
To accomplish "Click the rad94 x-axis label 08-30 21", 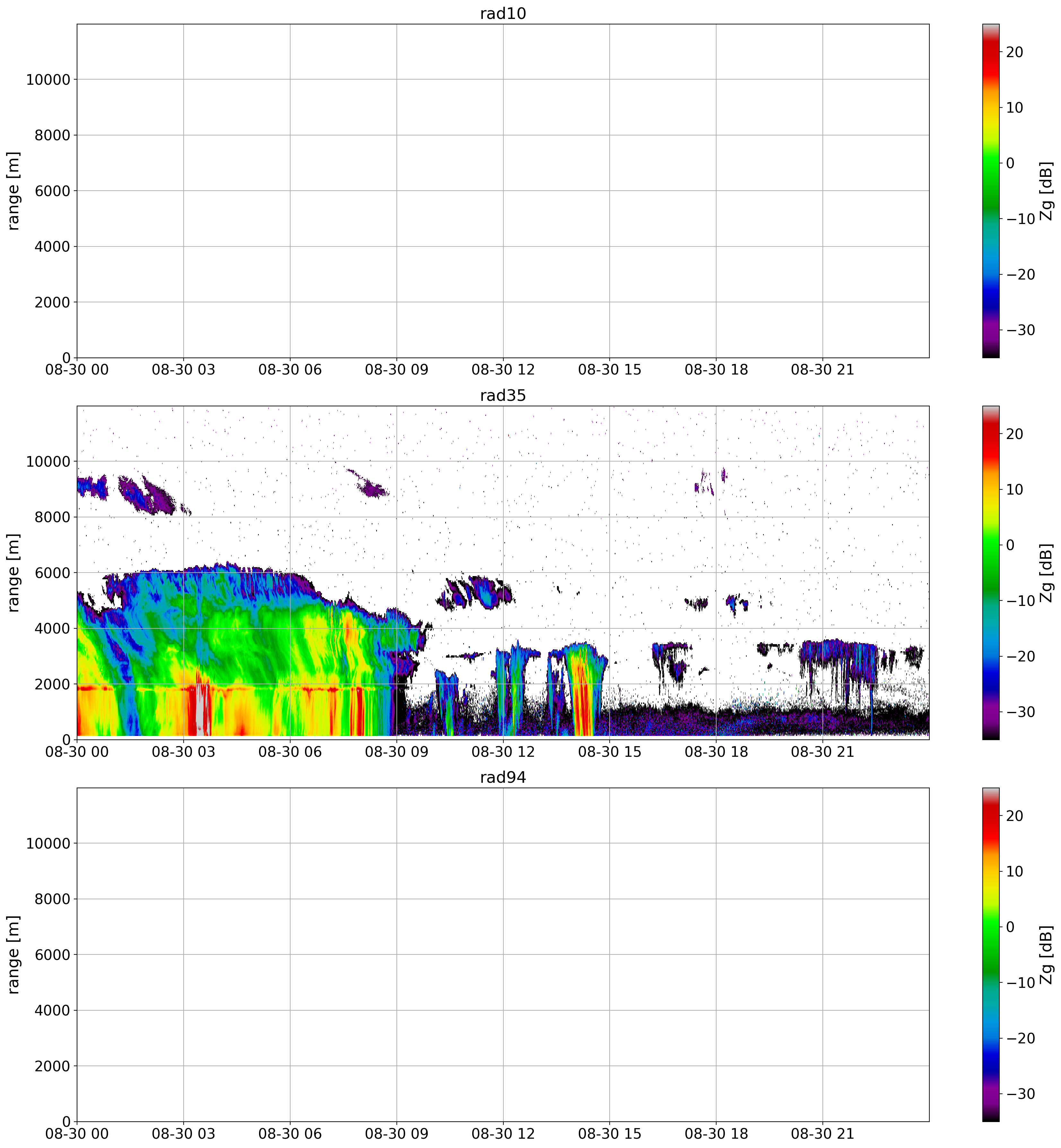I will pyautogui.click(x=822, y=1134).
